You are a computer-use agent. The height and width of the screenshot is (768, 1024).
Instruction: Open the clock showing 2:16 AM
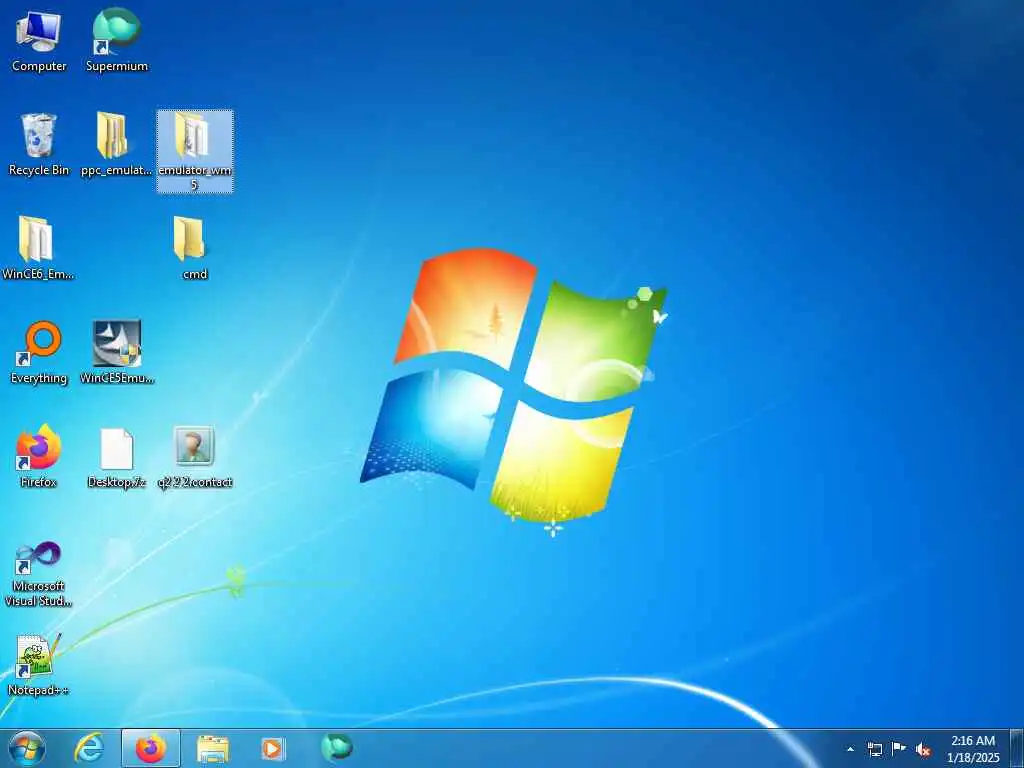point(973,749)
